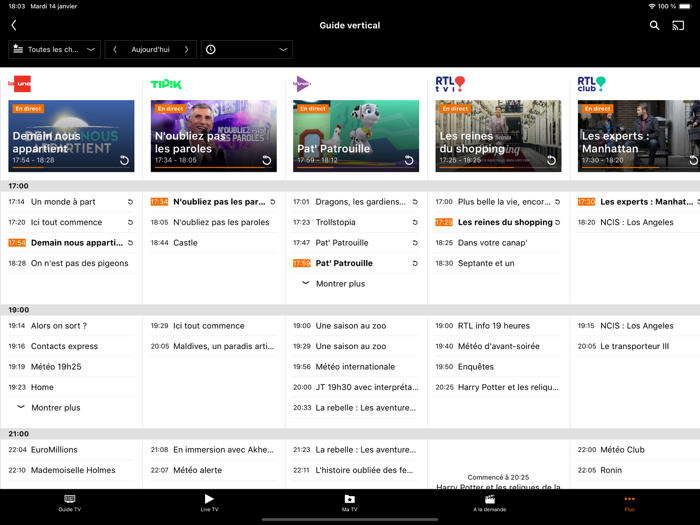Restart N'oubliez pas les paroles thumbnail icon
The image size is (700, 525).
(267, 160)
